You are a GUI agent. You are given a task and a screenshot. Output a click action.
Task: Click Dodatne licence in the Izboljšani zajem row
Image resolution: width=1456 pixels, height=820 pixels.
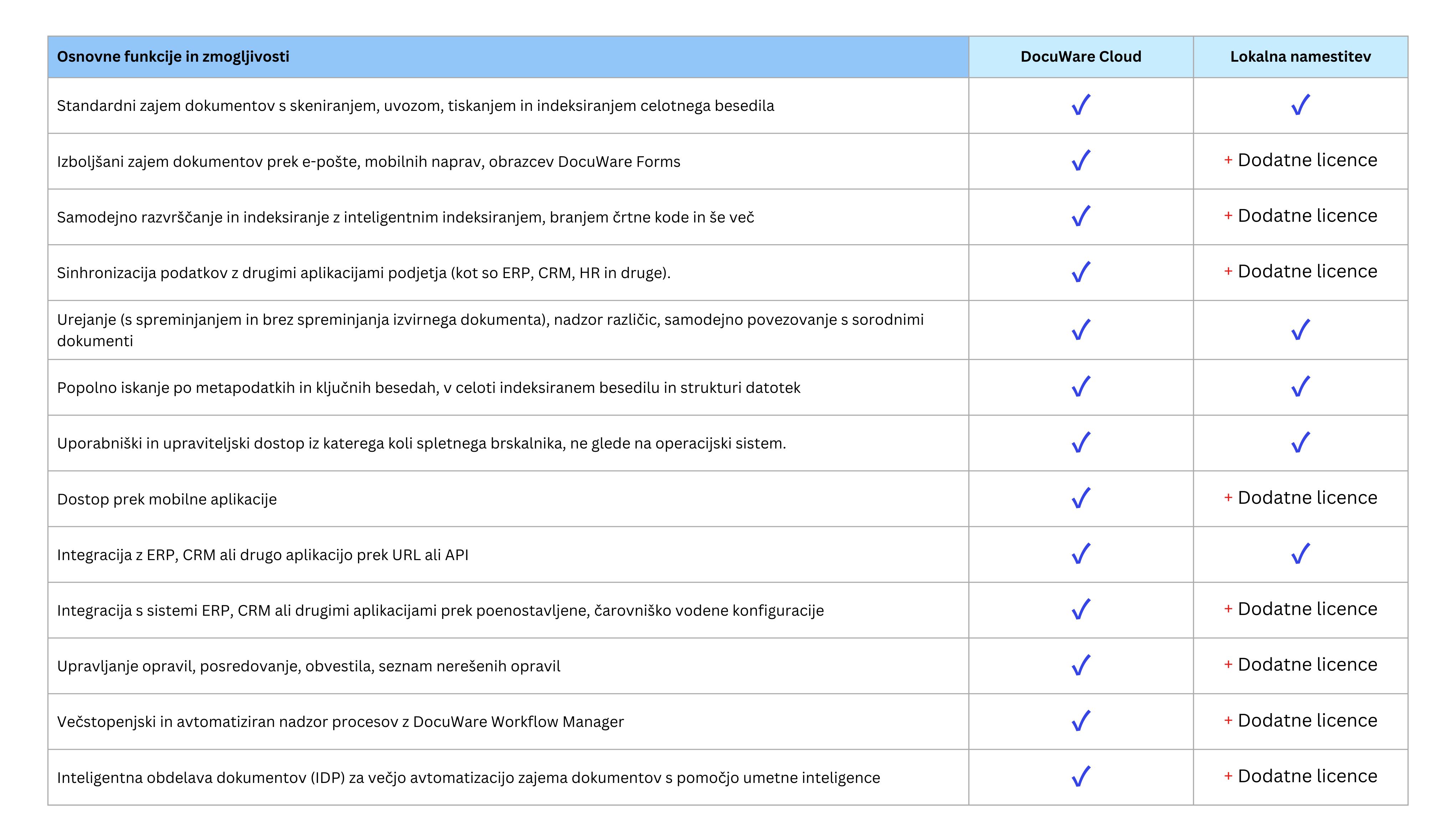1307,160
